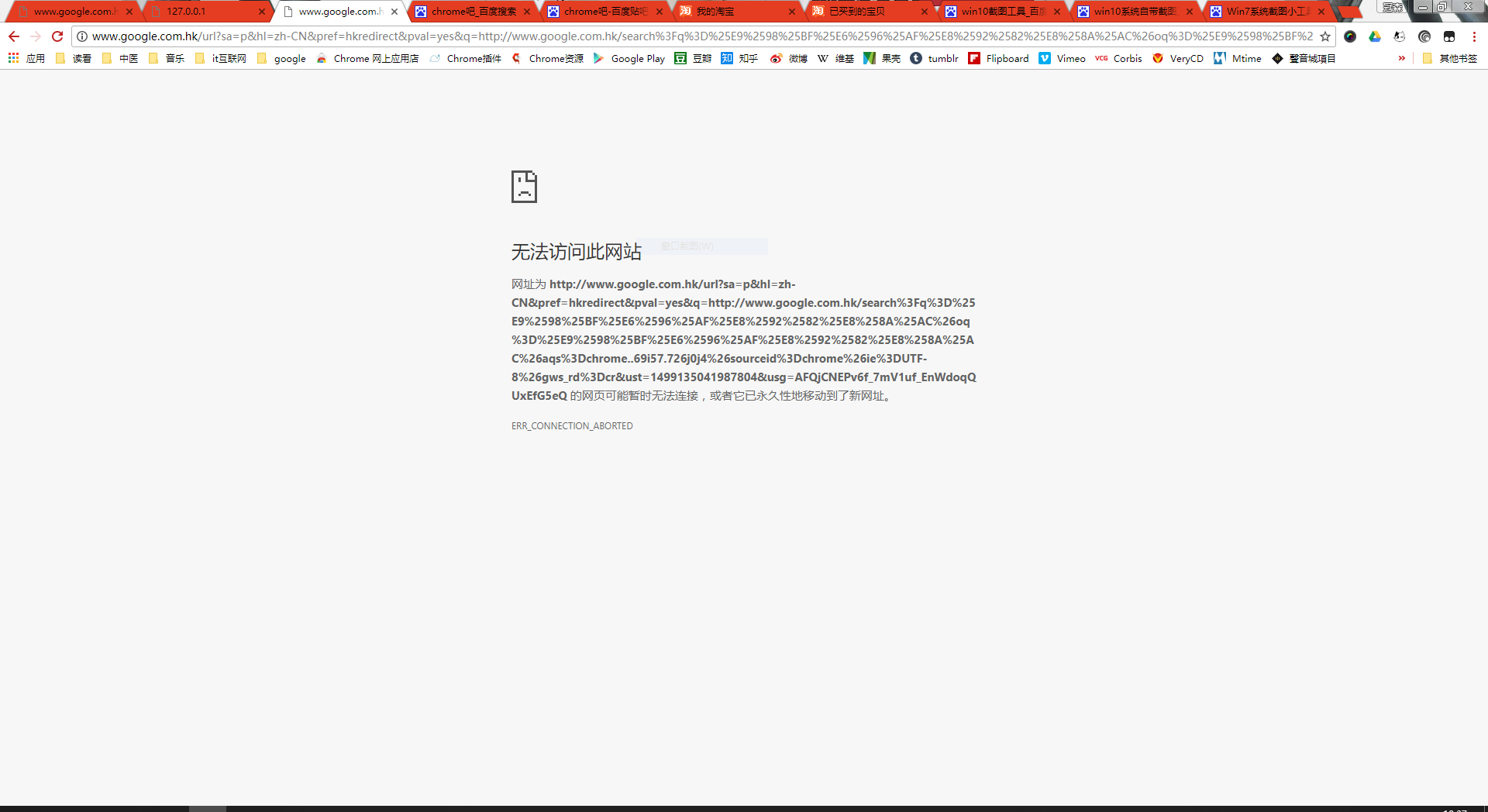Viewport: 1488px width, 812px height.
Task: Switch to the win10截图工具 tab
Action: 1003,12
